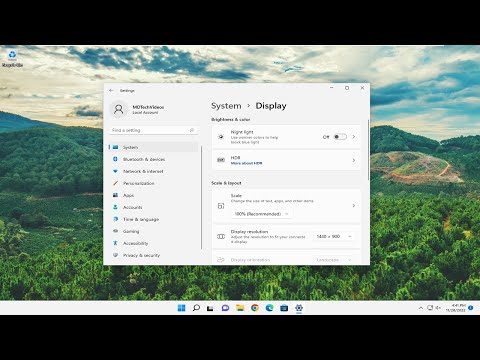Viewport: 480px width, 360px height.
Task: Open network and volume quick settings
Action: pyautogui.click(x=434, y=308)
